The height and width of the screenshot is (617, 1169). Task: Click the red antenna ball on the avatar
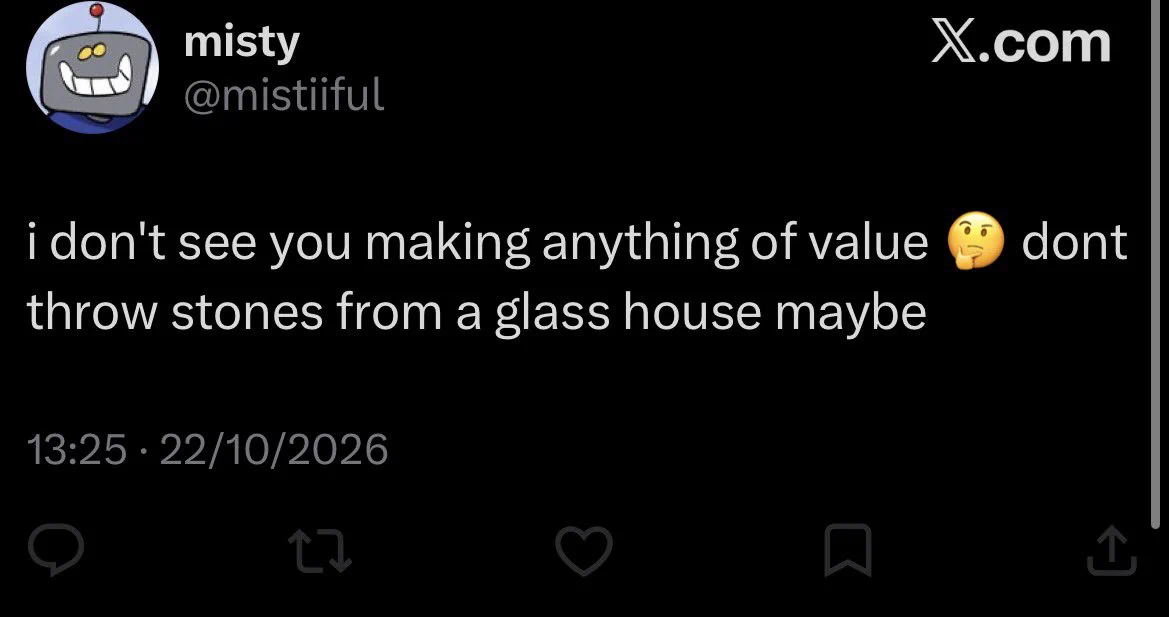point(95,10)
